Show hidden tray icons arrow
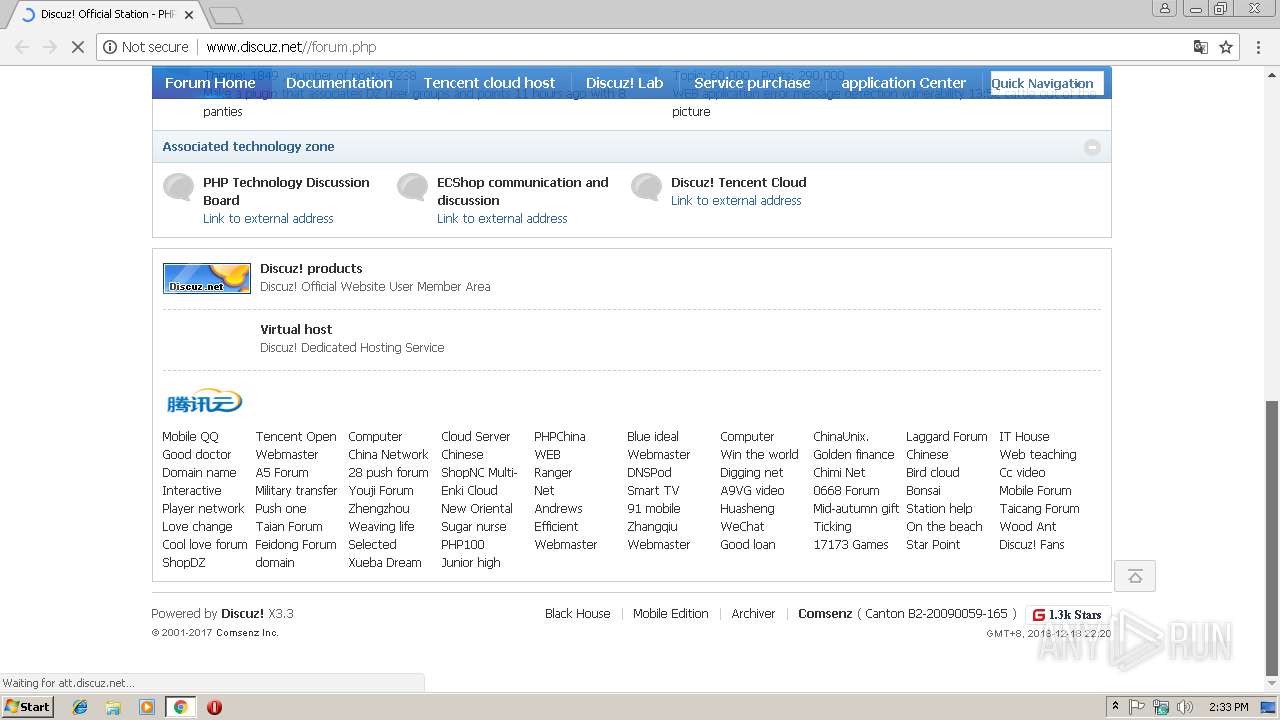 pos(1115,707)
